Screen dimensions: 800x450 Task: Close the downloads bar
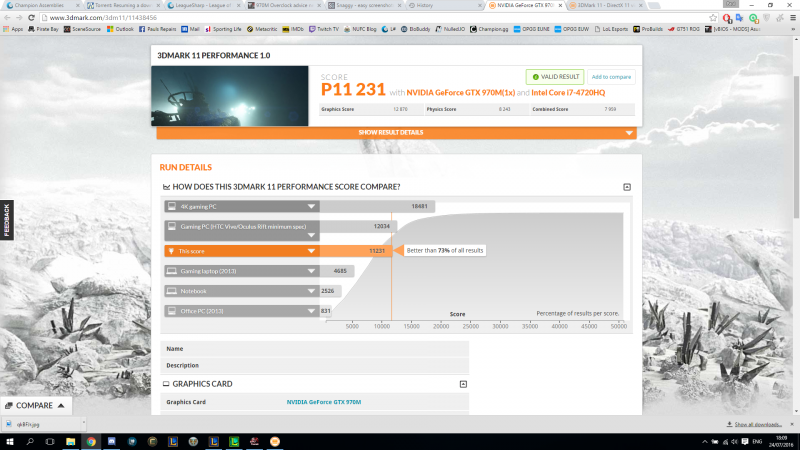click(792, 424)
